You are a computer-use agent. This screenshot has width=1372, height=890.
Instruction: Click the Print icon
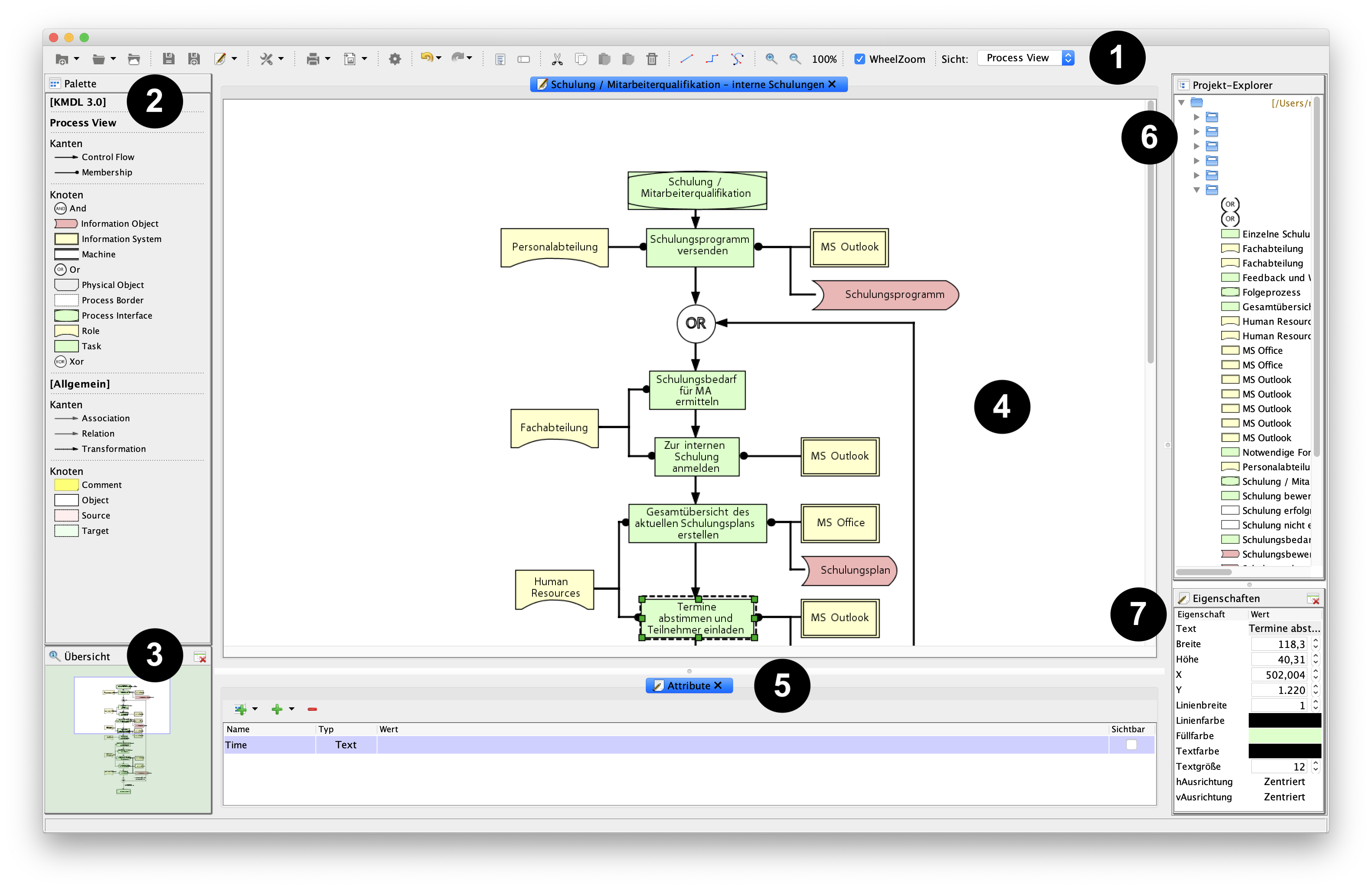pos(313,59)
